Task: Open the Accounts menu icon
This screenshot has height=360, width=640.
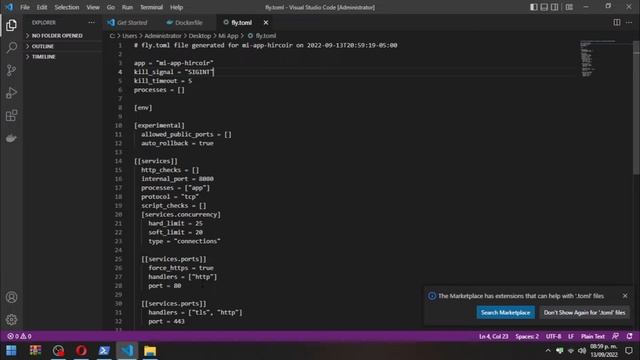Action: (x=11, y=297)
